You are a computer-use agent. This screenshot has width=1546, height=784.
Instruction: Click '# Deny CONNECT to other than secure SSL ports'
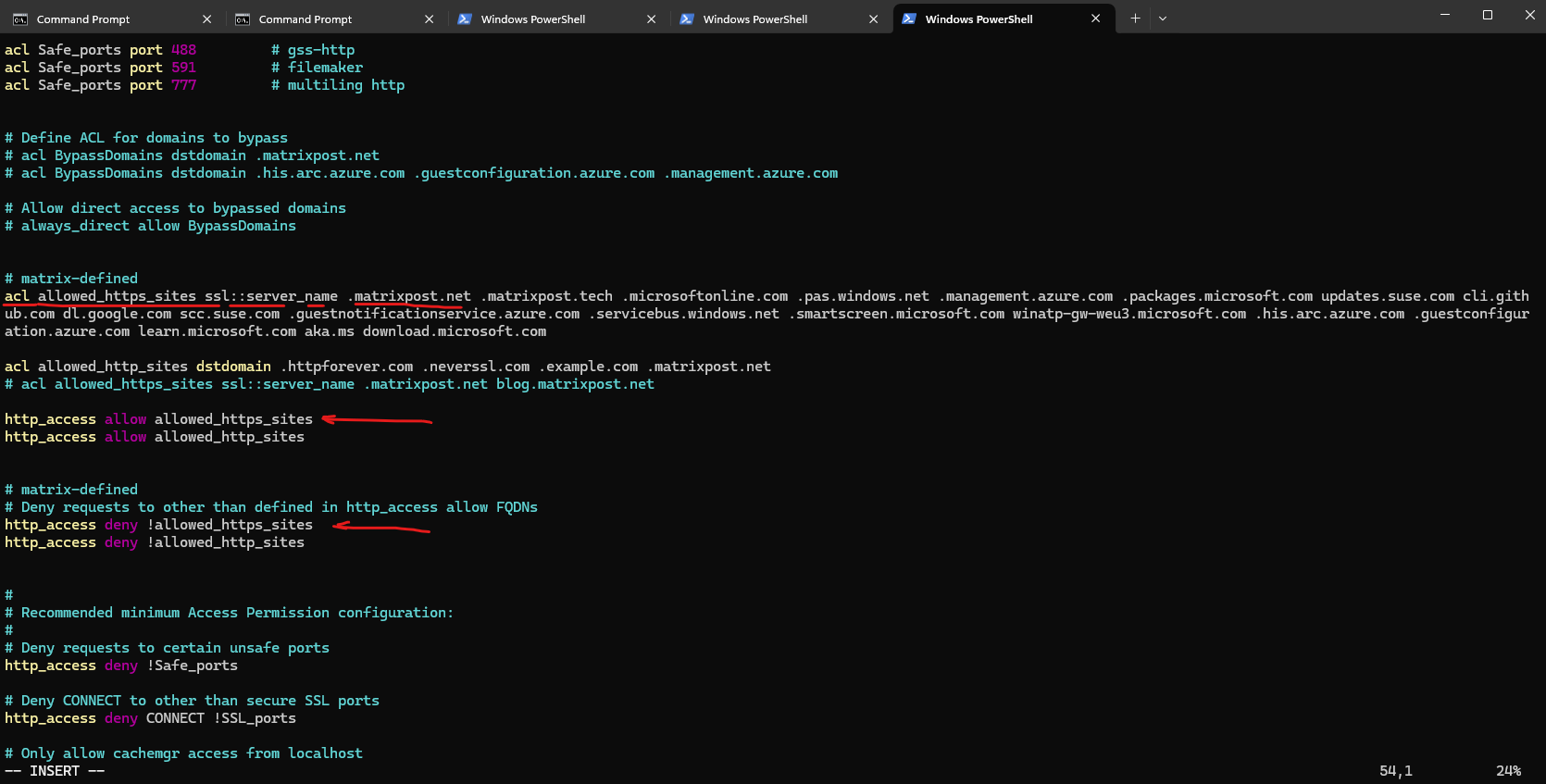[x=192, y=701]
